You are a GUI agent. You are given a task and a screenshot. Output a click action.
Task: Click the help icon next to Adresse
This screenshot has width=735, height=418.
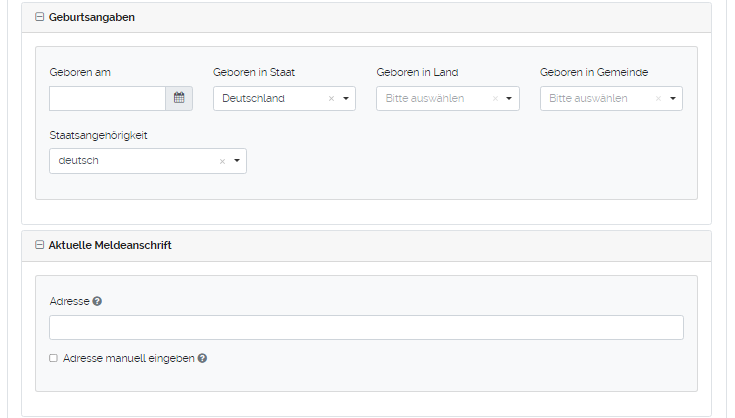point(97,301)
